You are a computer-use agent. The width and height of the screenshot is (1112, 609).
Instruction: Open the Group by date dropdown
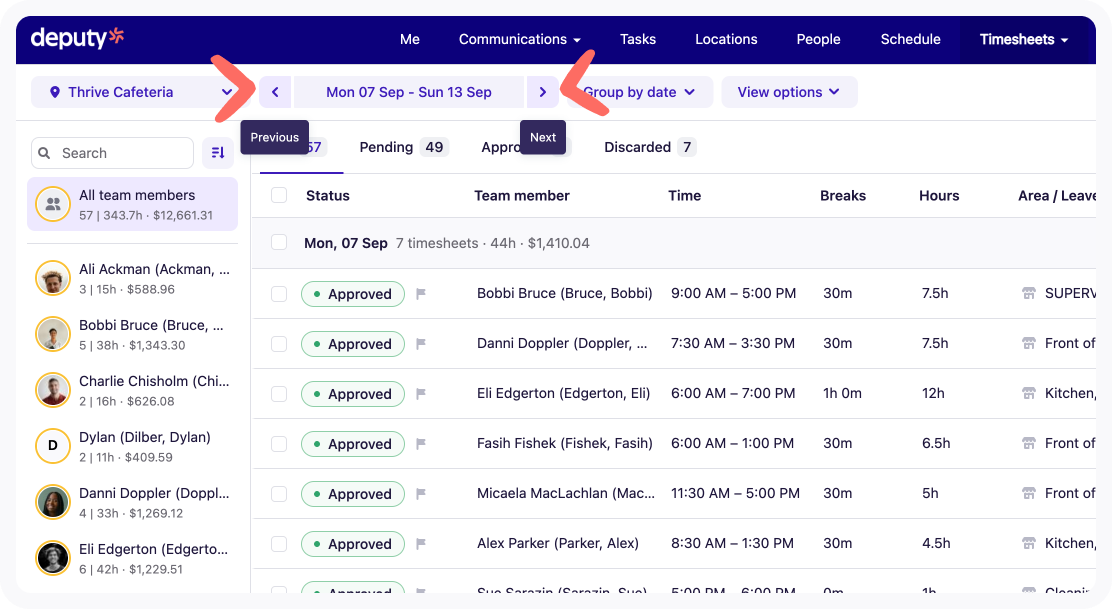pyautogui.click(x=638, y=92)
